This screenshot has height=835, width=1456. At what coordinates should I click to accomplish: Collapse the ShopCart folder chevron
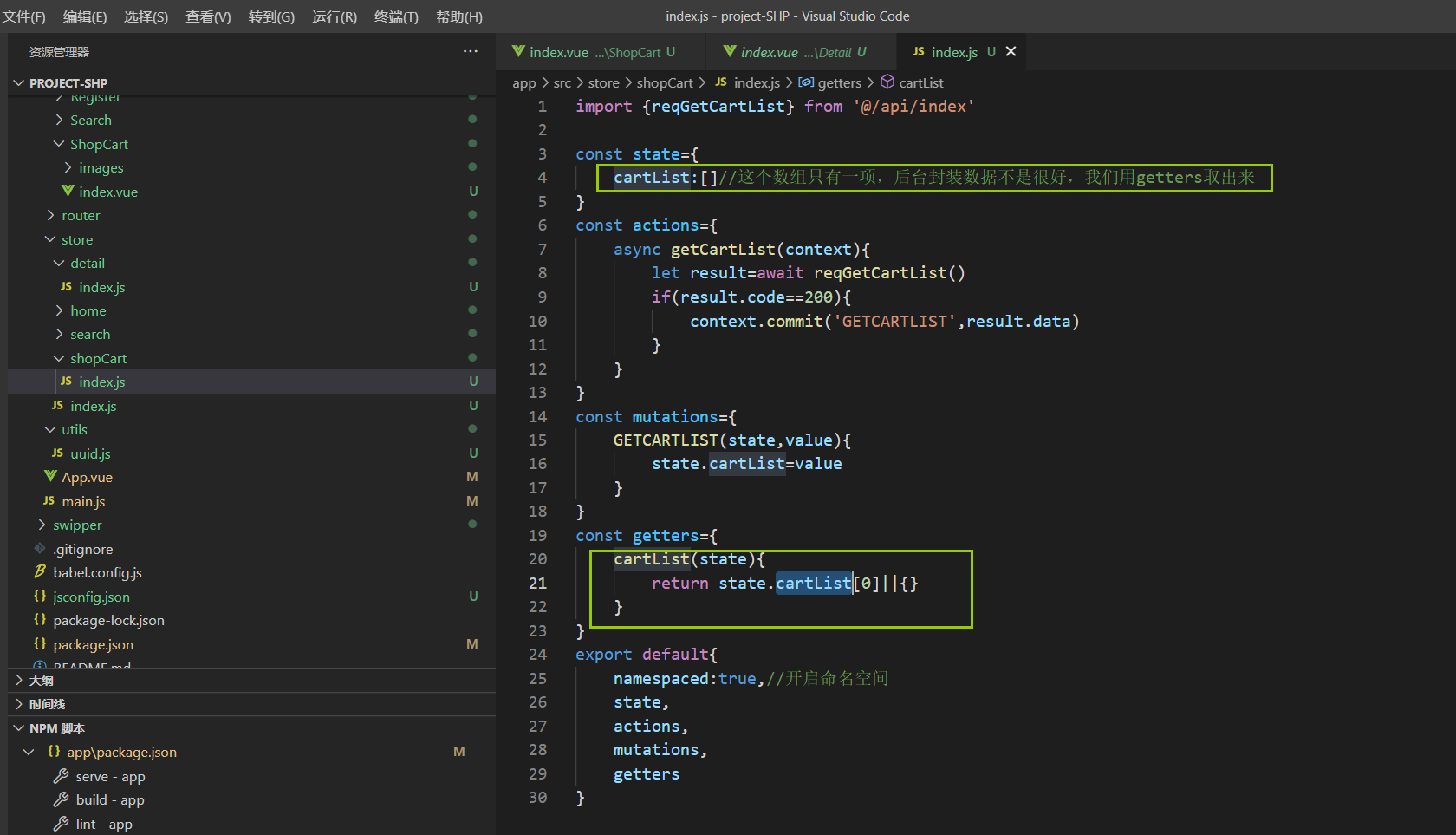[59, 144]
